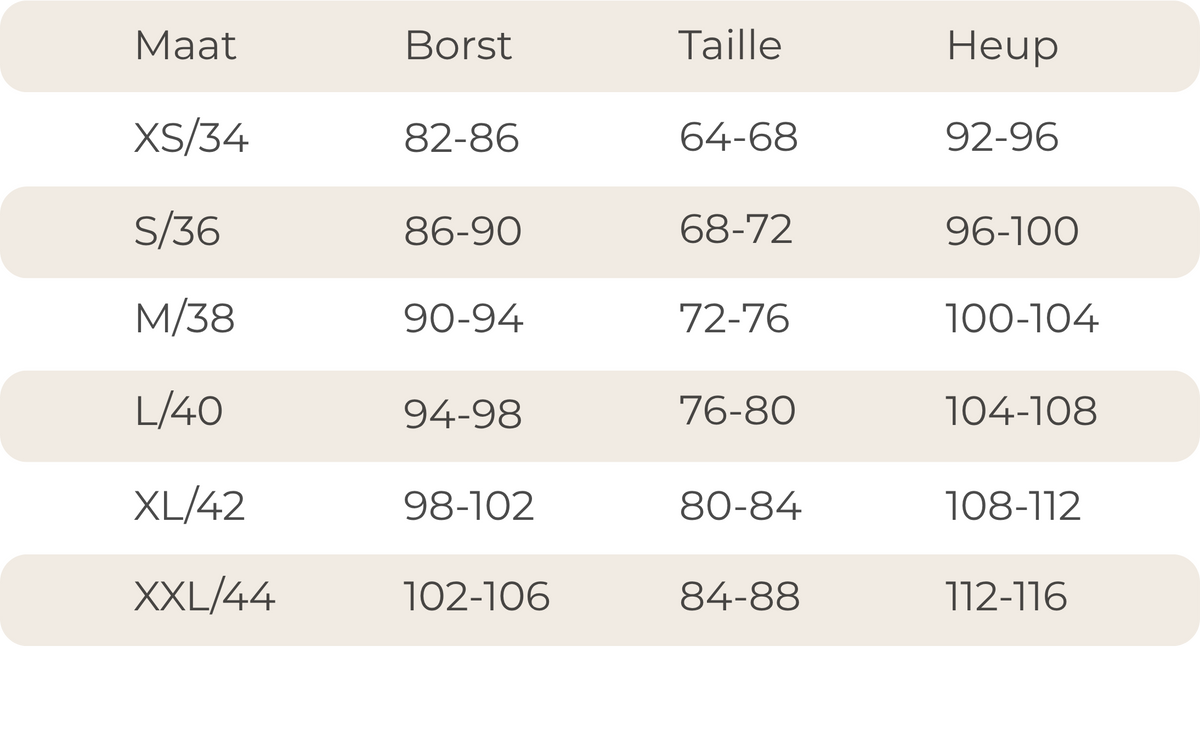Click the 100-104 Heup value
The height and width of the screenshot is (737, 1200).
[1022, 319]
